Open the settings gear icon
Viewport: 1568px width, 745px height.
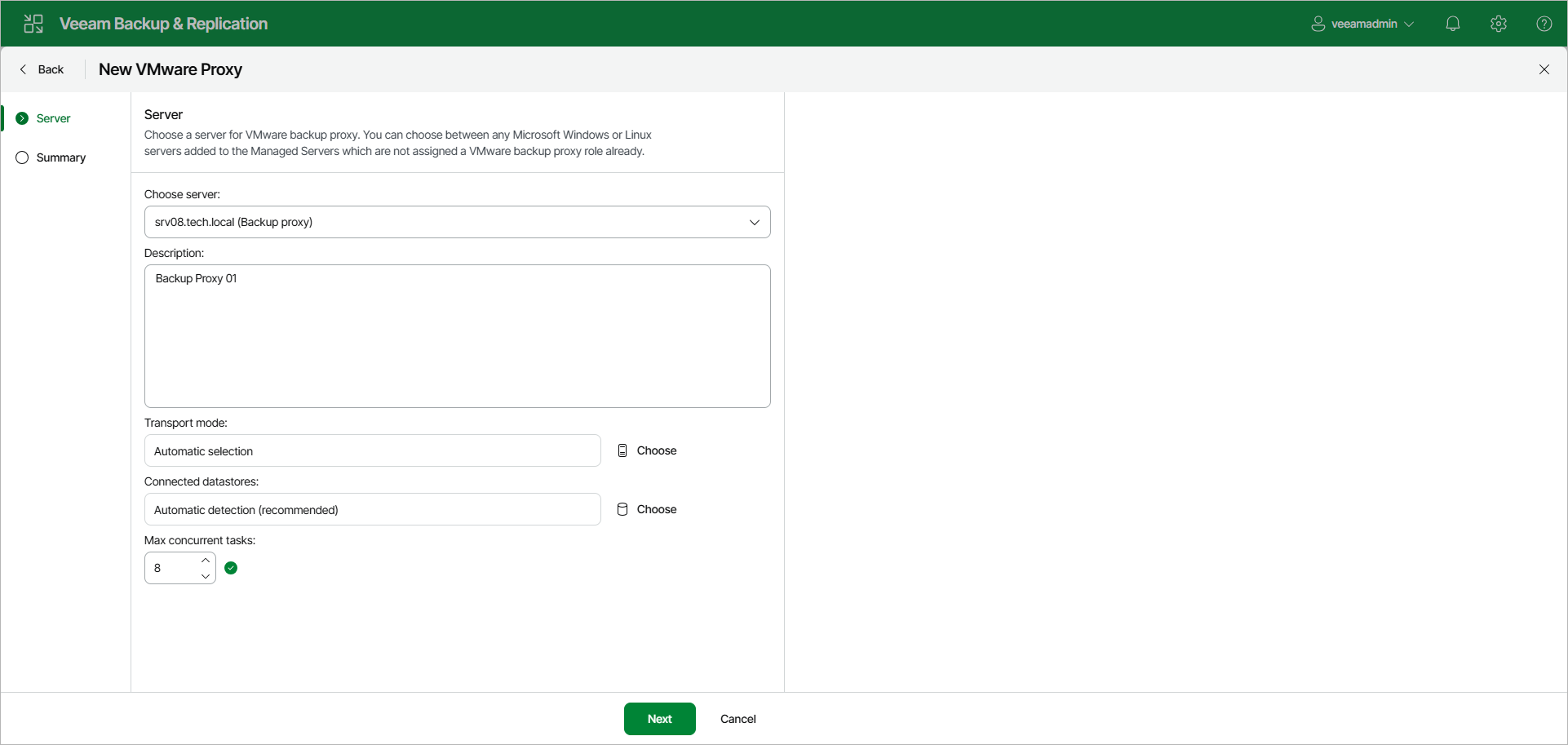[1499, 24]
